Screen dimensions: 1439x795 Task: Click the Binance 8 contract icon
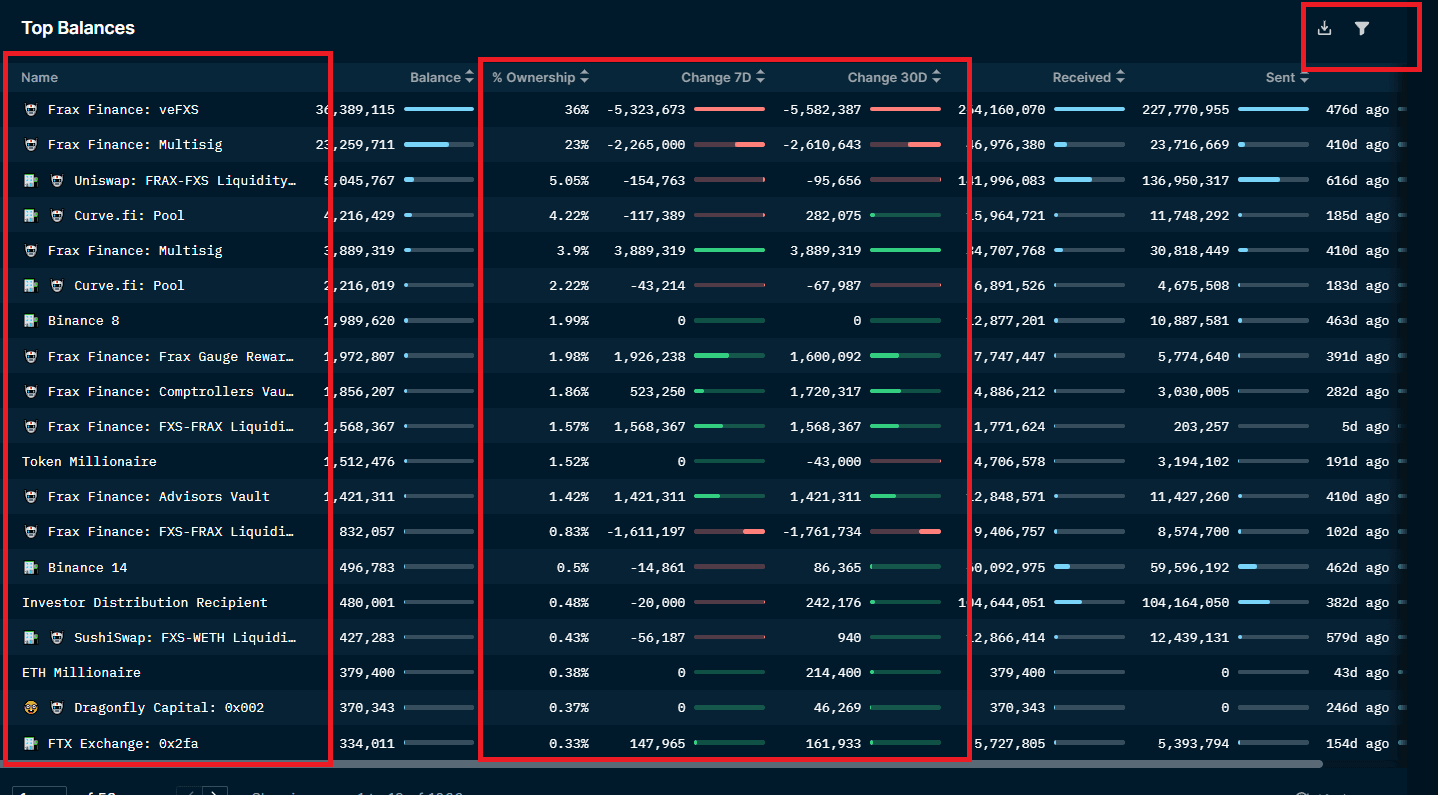[x=30, y=320]
